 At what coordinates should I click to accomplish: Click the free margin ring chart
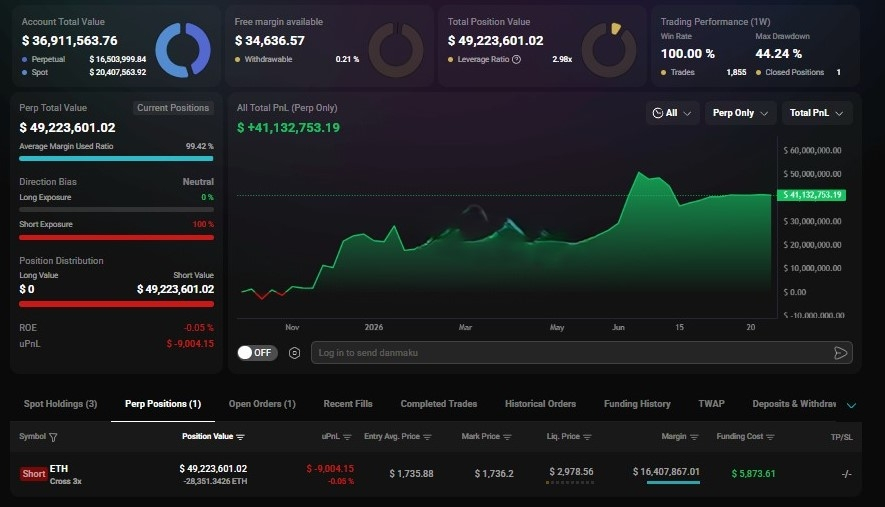point(396,50)
